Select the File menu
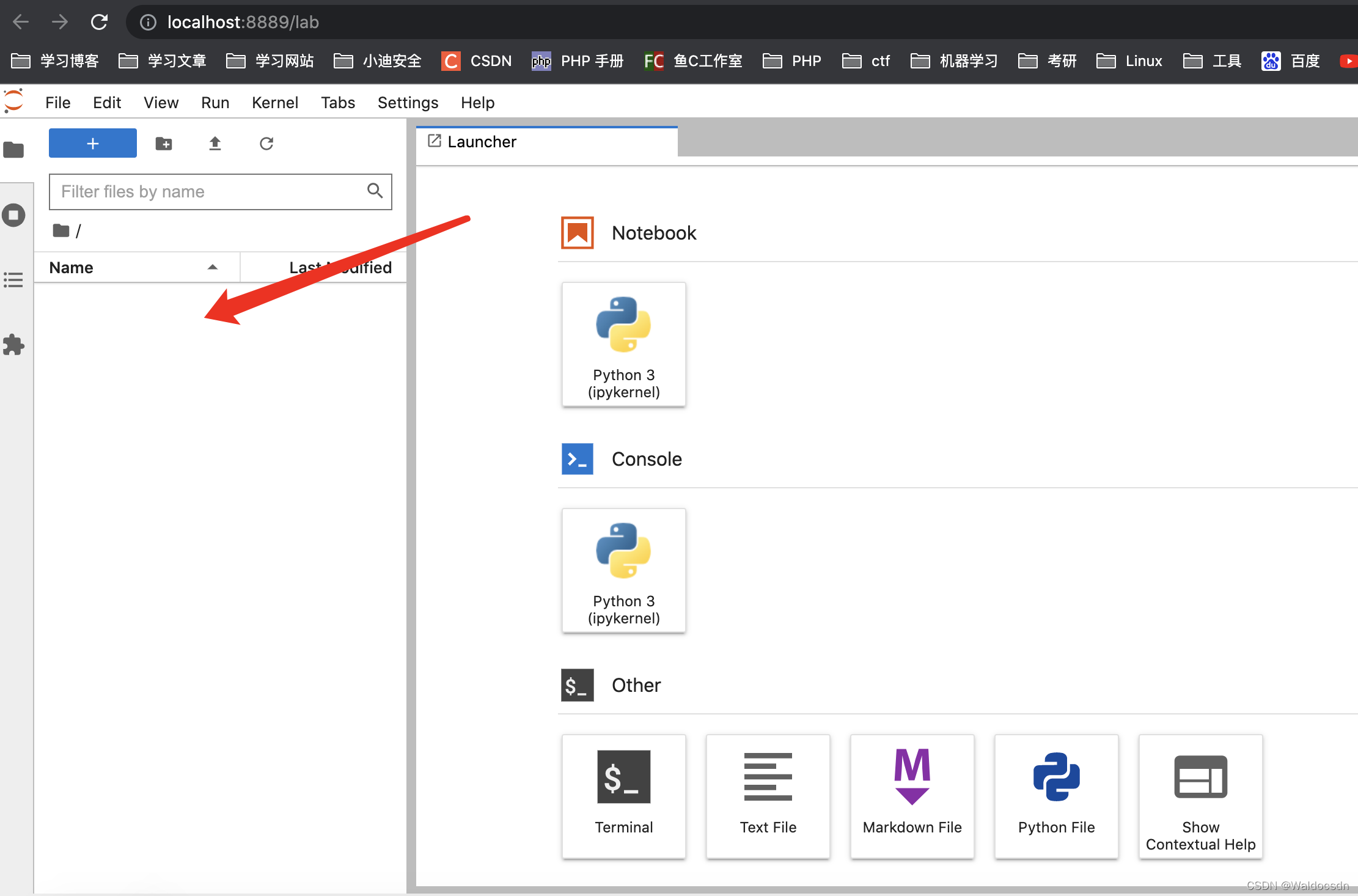Screen dimensions: 1358x896 pyautogui.click(x=58, y=102)
